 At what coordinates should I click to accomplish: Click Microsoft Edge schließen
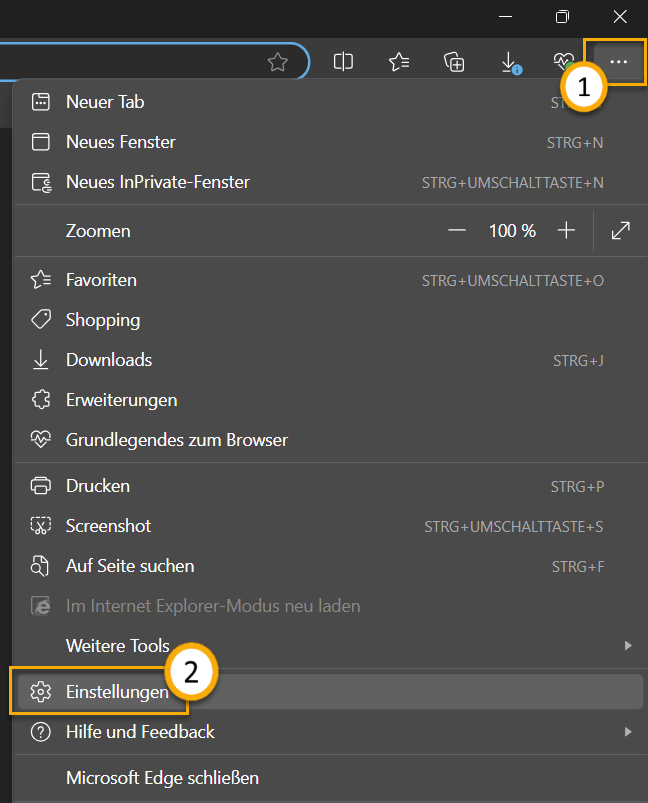tap(162, 777)
